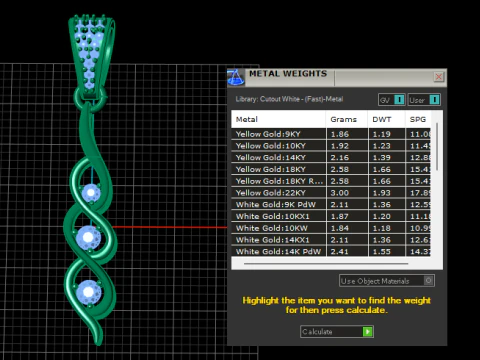Image resolution: width=480 pixels, height=360 pixels.
Task: Click the middle round gemstone on pendant
Action: [x=88, y=237]
